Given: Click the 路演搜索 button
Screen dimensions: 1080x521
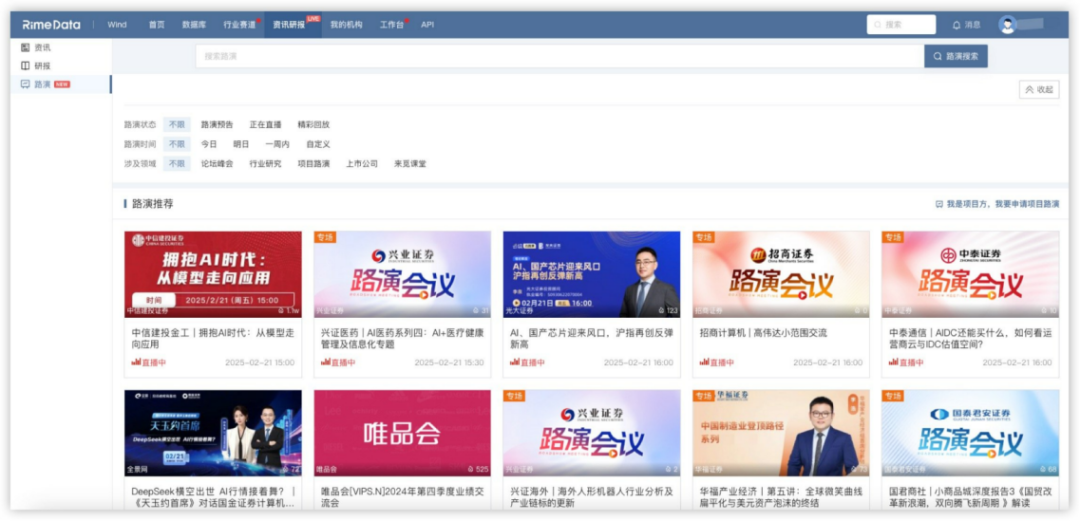Looking at the screenshot, I should pyautogui.click(x=955, y=57).
